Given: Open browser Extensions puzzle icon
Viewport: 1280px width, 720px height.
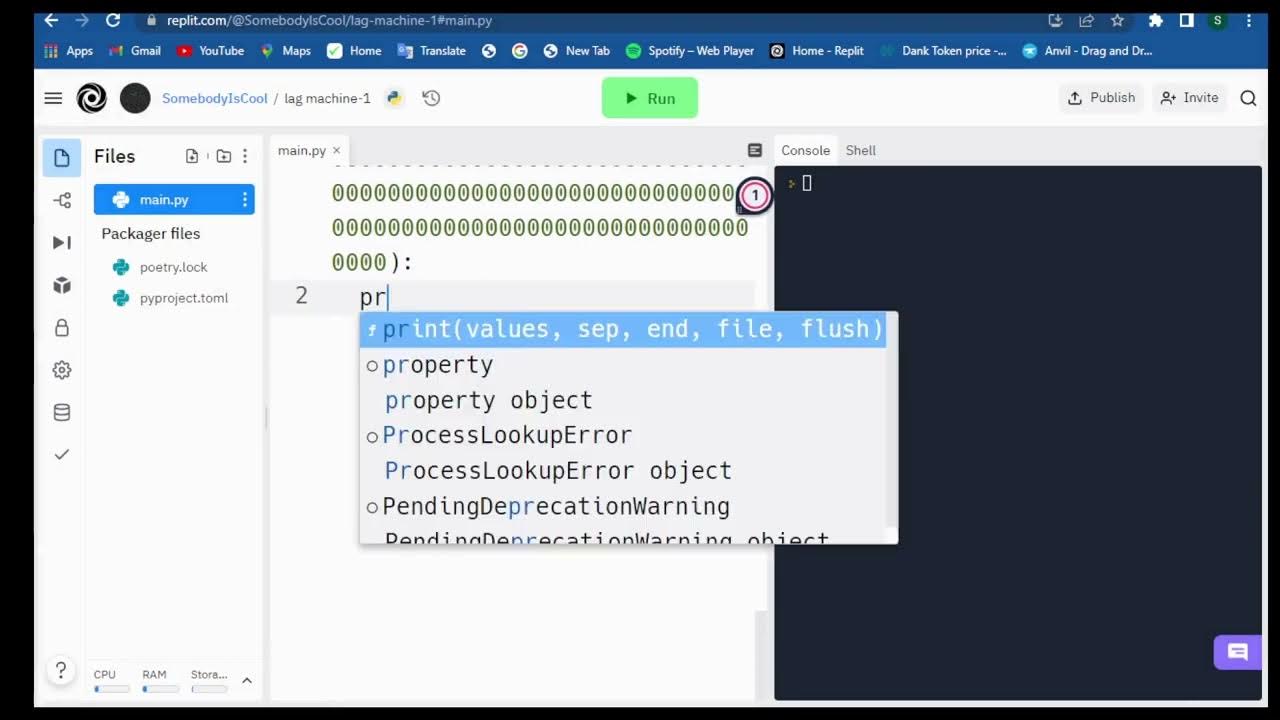Looking at the screenshot, I should coord(1156,20).
